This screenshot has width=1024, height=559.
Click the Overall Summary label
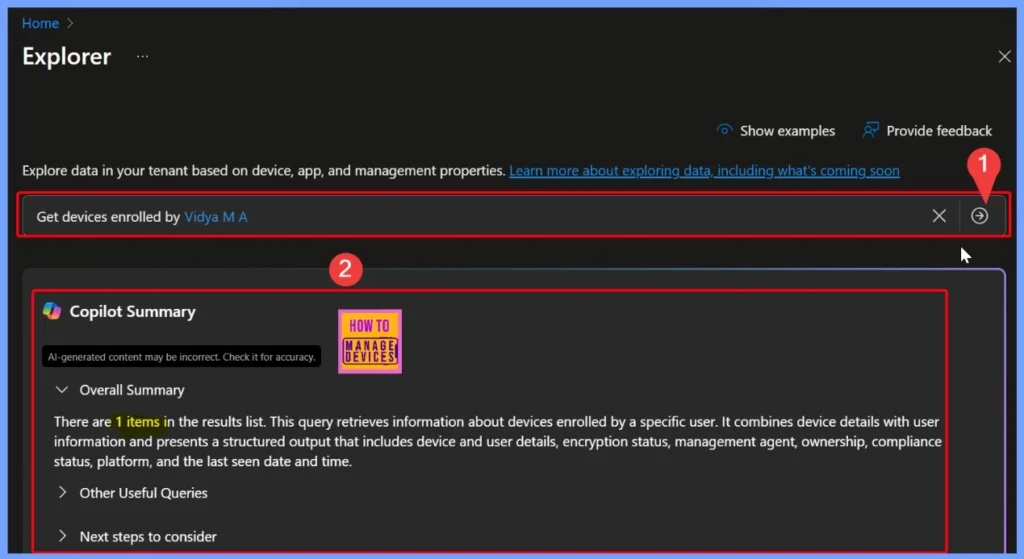132,391
